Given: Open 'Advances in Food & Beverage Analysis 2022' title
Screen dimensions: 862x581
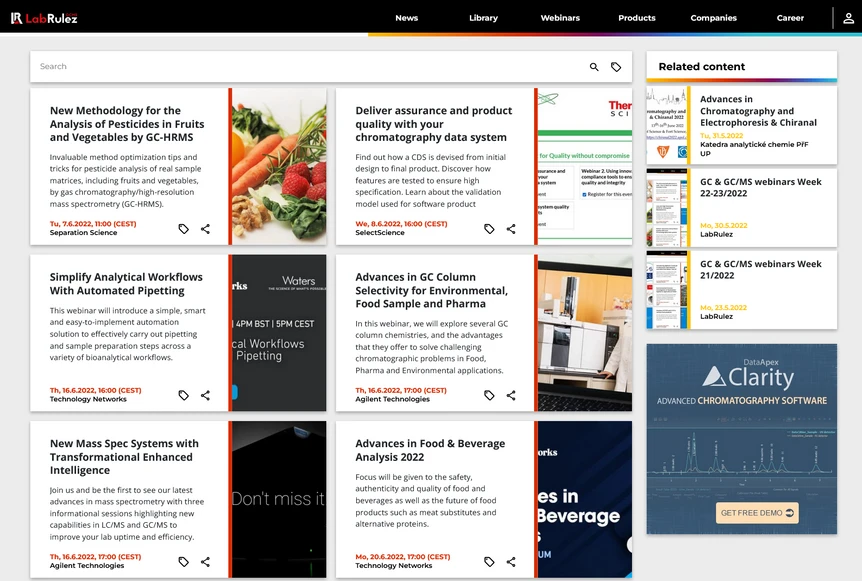Looking at the screenshot, I should click(430, 450).
